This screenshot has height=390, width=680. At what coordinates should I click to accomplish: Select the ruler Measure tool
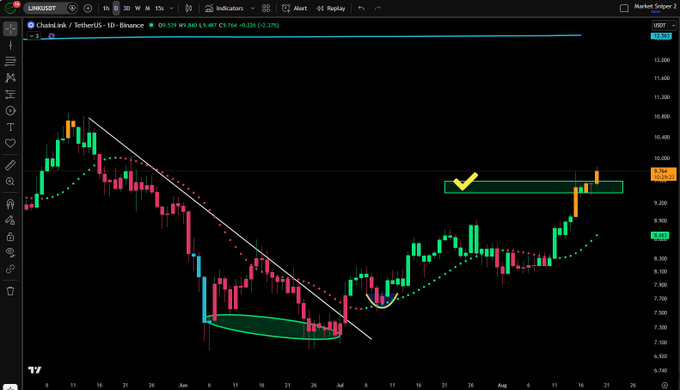click(x=10, y=165)
